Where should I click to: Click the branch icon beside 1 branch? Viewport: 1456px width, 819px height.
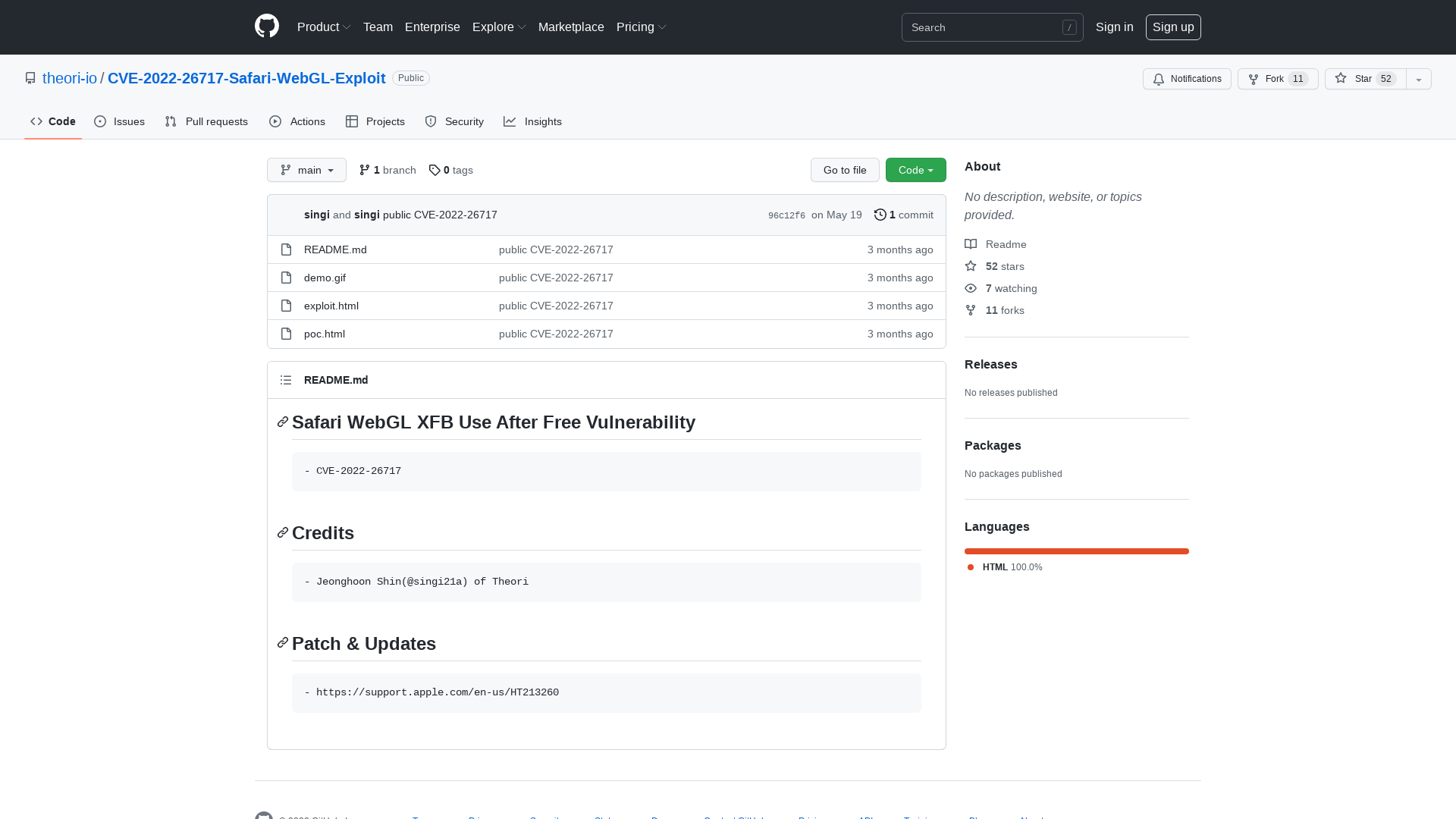pyautogui.click(x=365, y=170)
